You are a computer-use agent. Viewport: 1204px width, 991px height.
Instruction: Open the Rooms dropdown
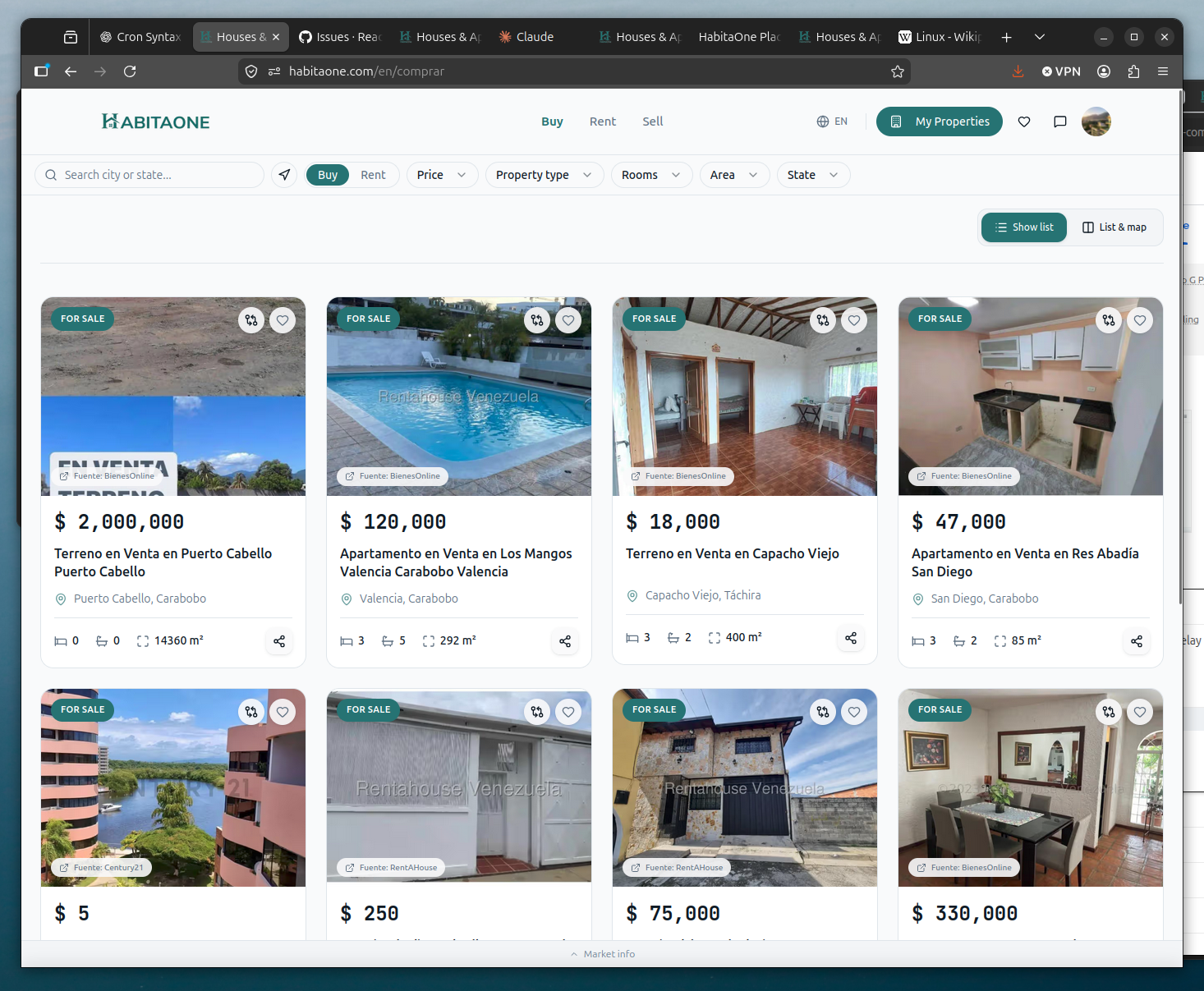(651, 175)
